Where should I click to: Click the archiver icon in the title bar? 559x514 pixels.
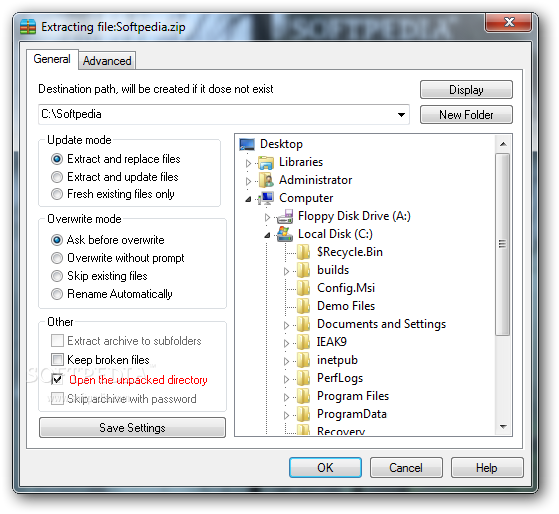pyautogui.click(x=28, y=27)
